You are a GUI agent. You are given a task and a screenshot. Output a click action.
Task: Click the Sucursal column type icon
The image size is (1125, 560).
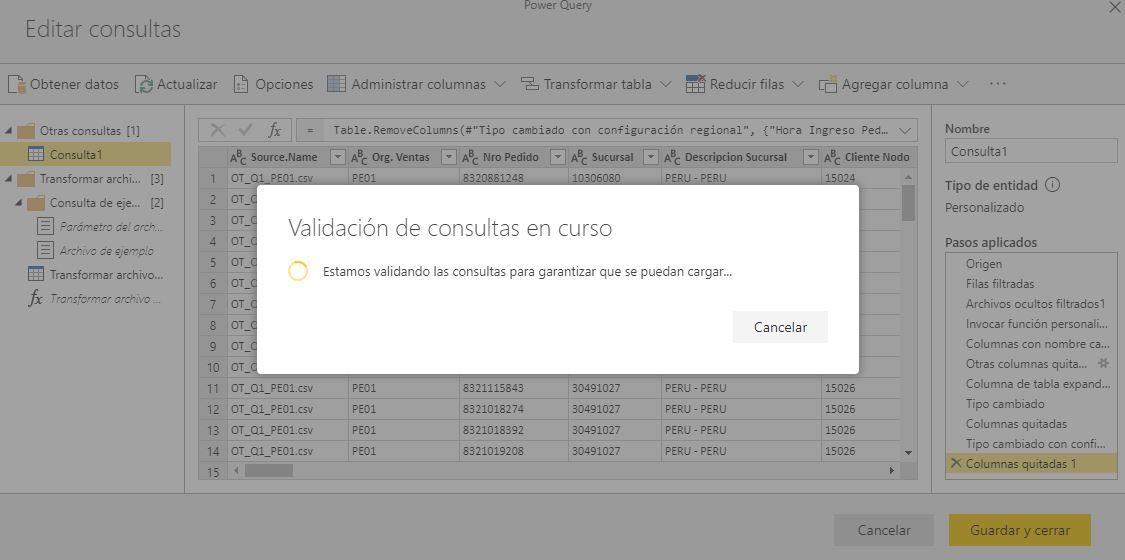pyautogui.click(x=579, y=158)
